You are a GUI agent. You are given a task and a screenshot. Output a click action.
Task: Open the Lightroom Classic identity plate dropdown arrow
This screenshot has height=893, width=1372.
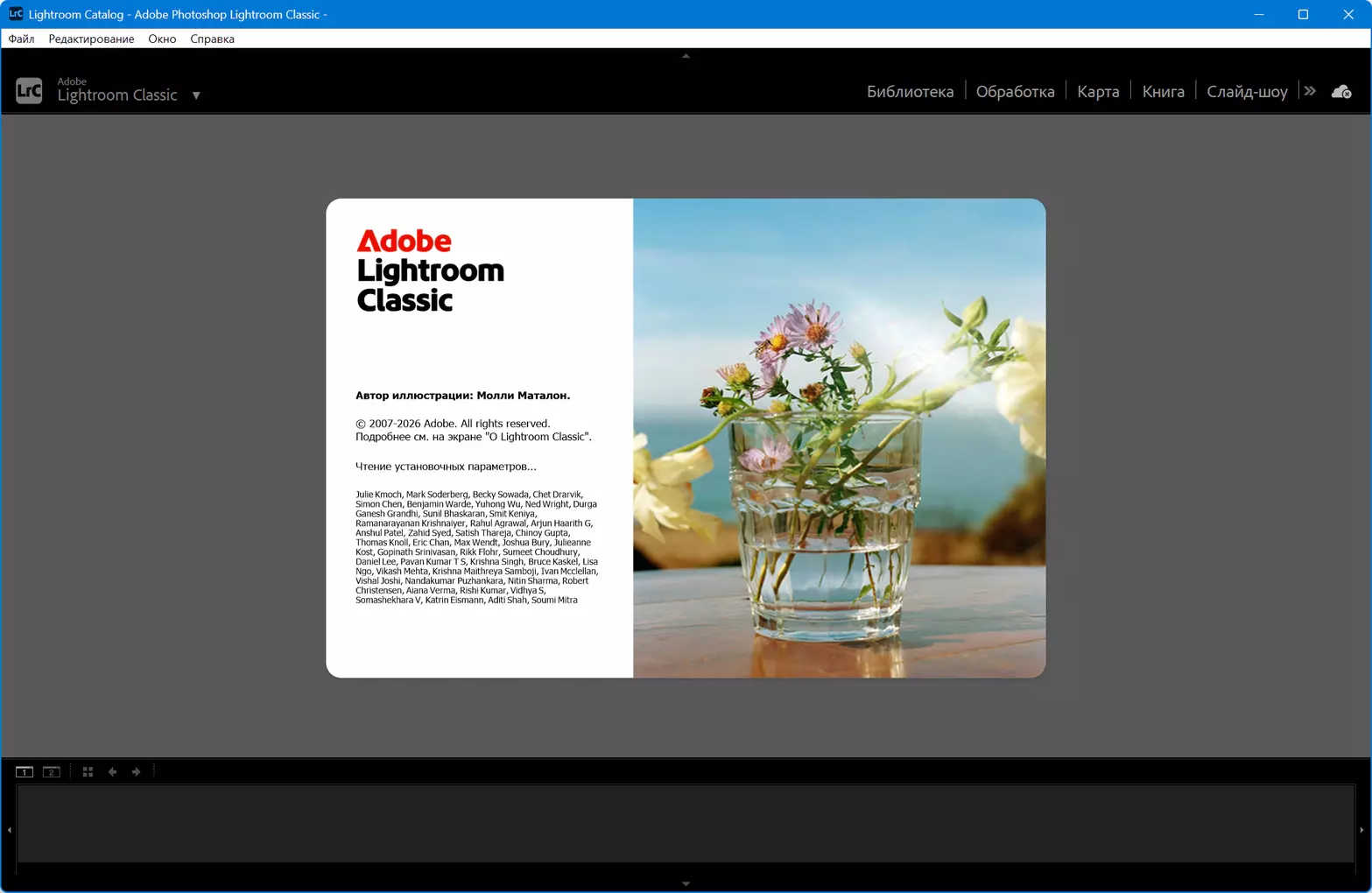(x=196, y=95)
